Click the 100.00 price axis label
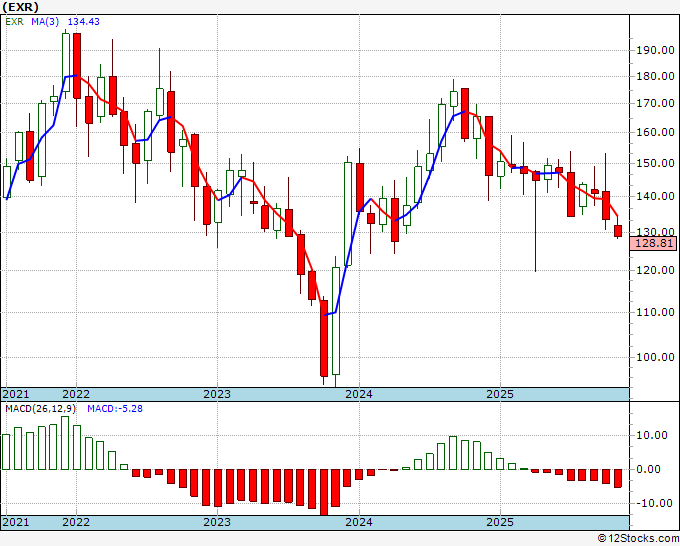Image resolution: width=680 pixels, height=546 pixels. (x=655, y=357)
